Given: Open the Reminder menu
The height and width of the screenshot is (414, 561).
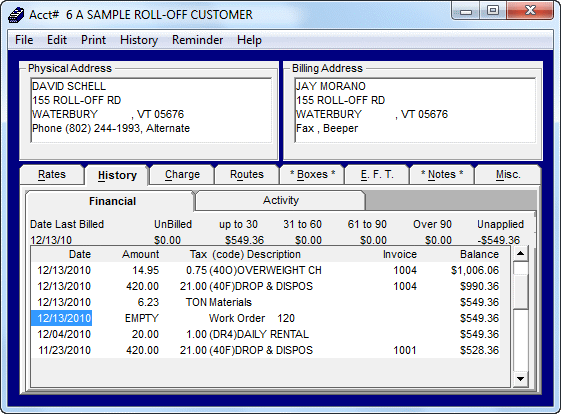Looking at the screenshot, I should click(x=197, y=40).
